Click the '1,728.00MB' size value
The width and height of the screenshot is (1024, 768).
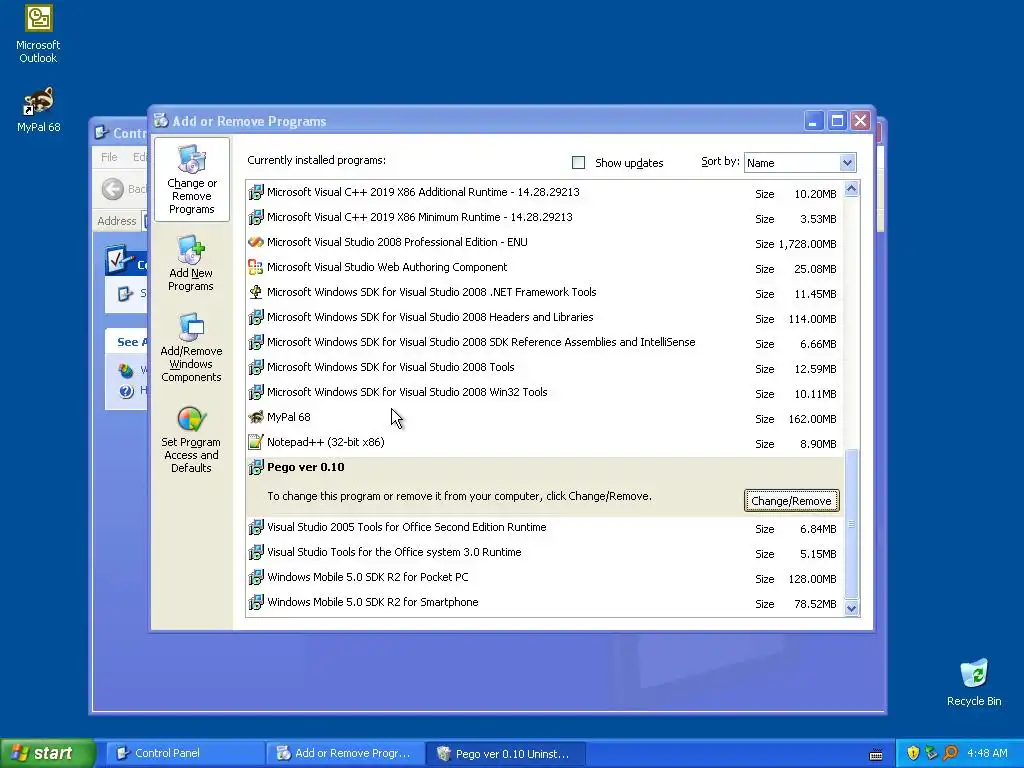pyautogui.click(x=807, y=244)
